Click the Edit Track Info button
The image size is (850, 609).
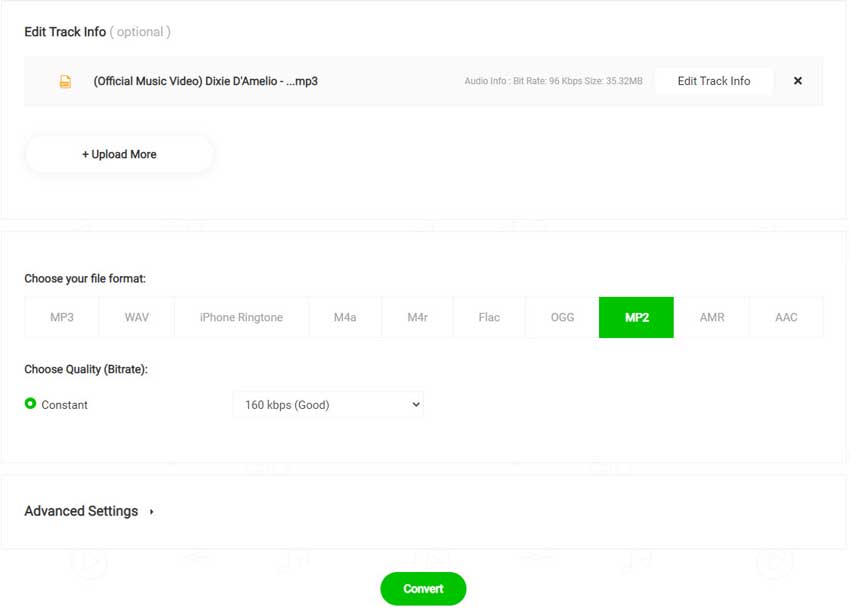click(x=714, y=81)
